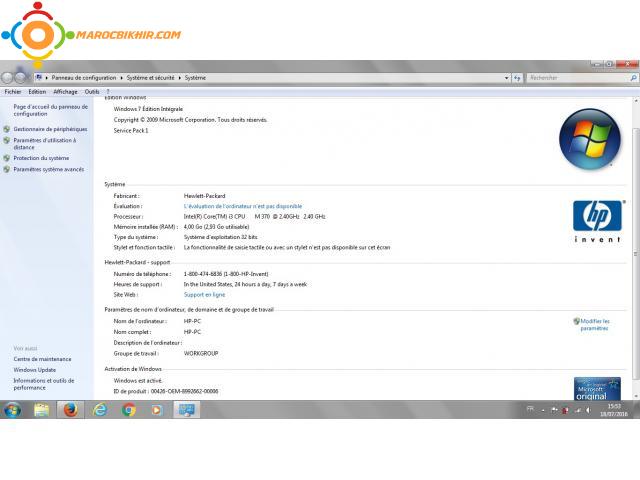Screen dimensions: 640x480
Task: Refresh the address bar view
Action: [x=517, y=78]
